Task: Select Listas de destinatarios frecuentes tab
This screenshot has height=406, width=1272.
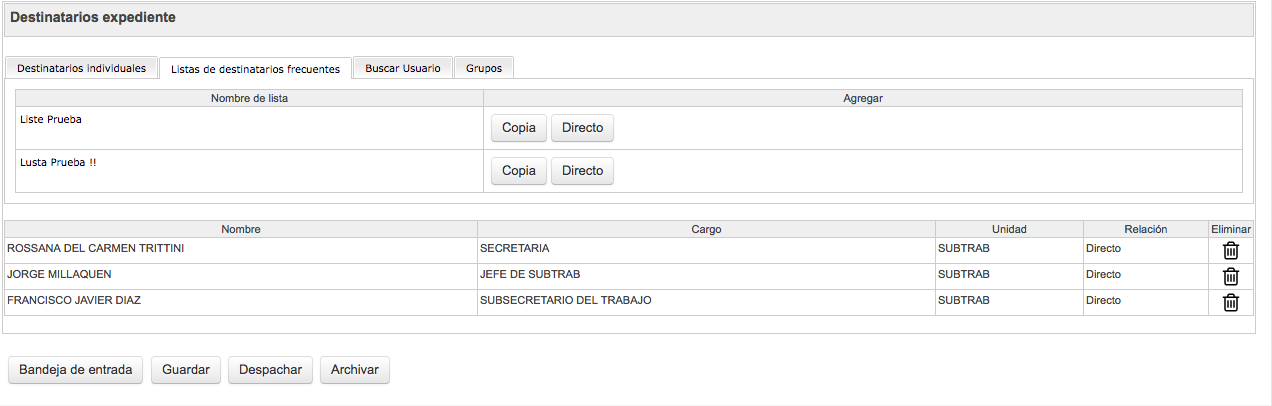Action: [x=255, y=69]
